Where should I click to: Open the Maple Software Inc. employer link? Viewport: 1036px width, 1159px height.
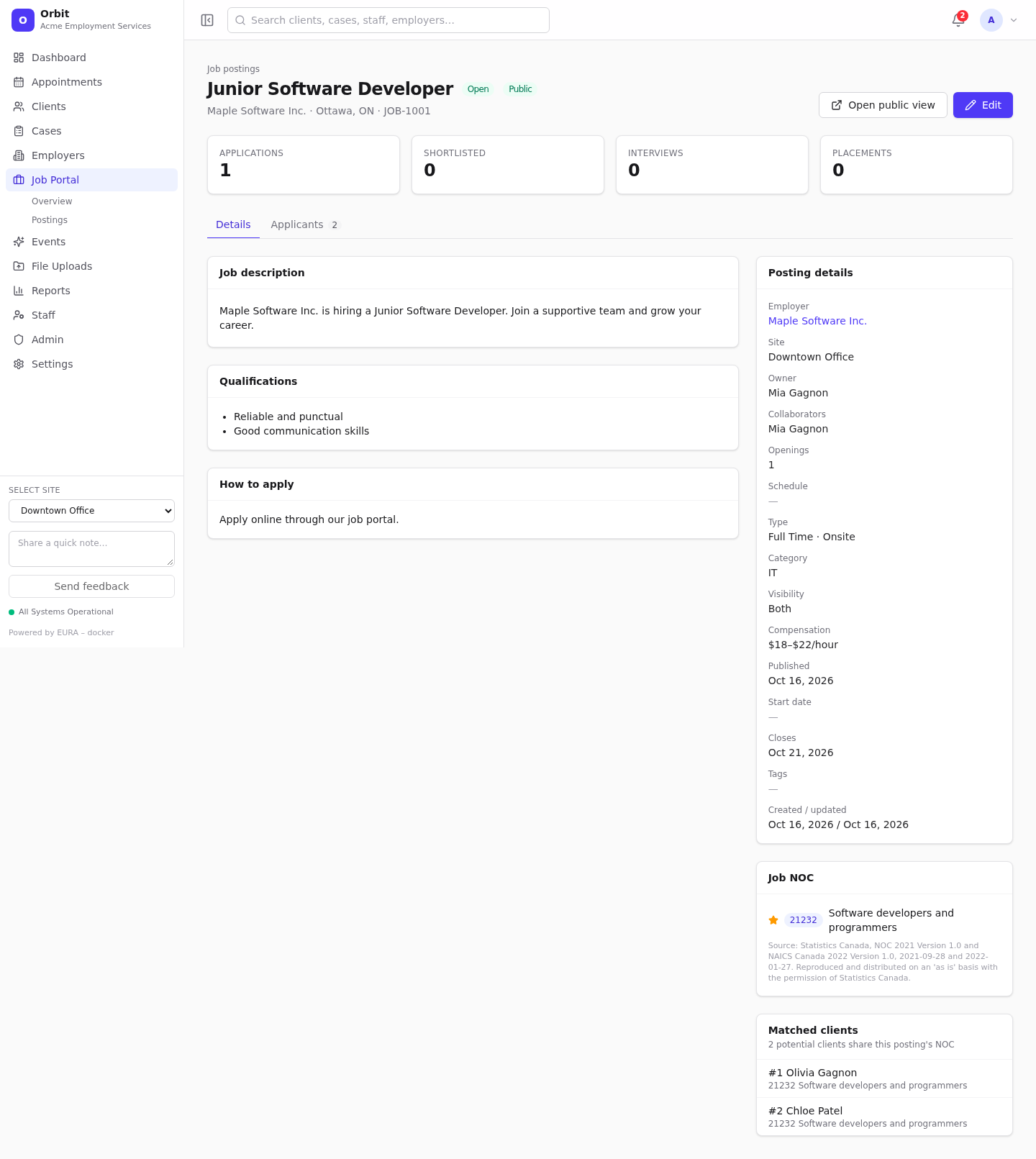(817, 321)
